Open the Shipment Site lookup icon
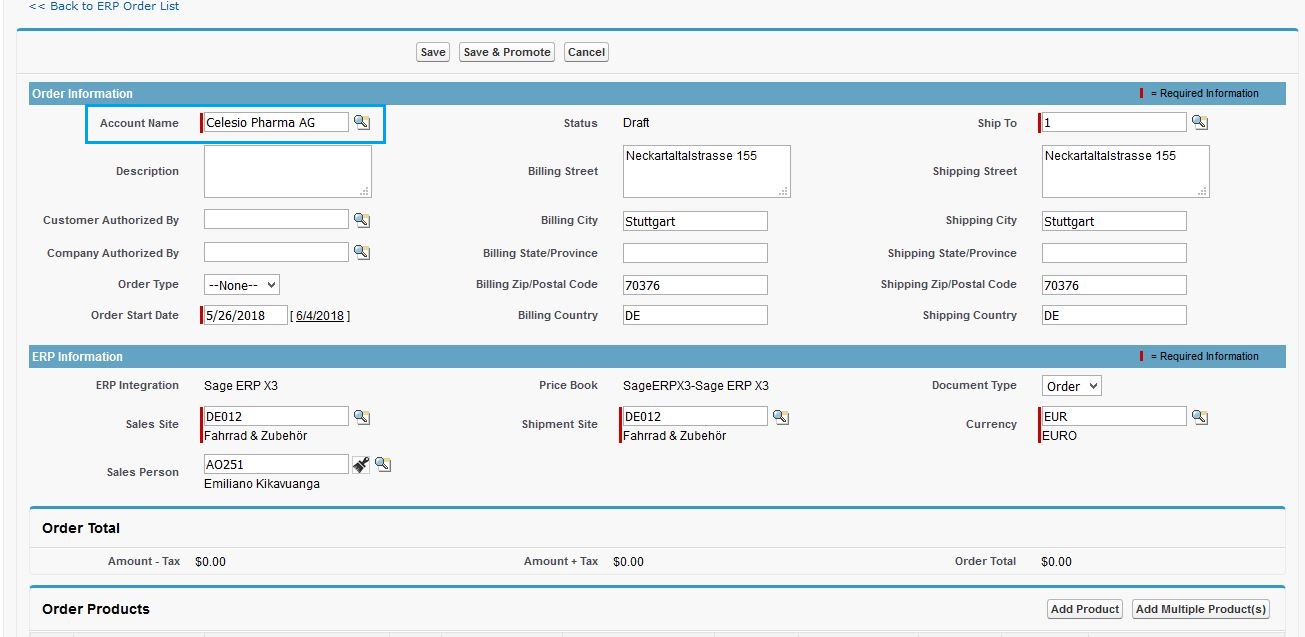The height and width of the screenshot is (637, 1305). (x=781, y=417)
